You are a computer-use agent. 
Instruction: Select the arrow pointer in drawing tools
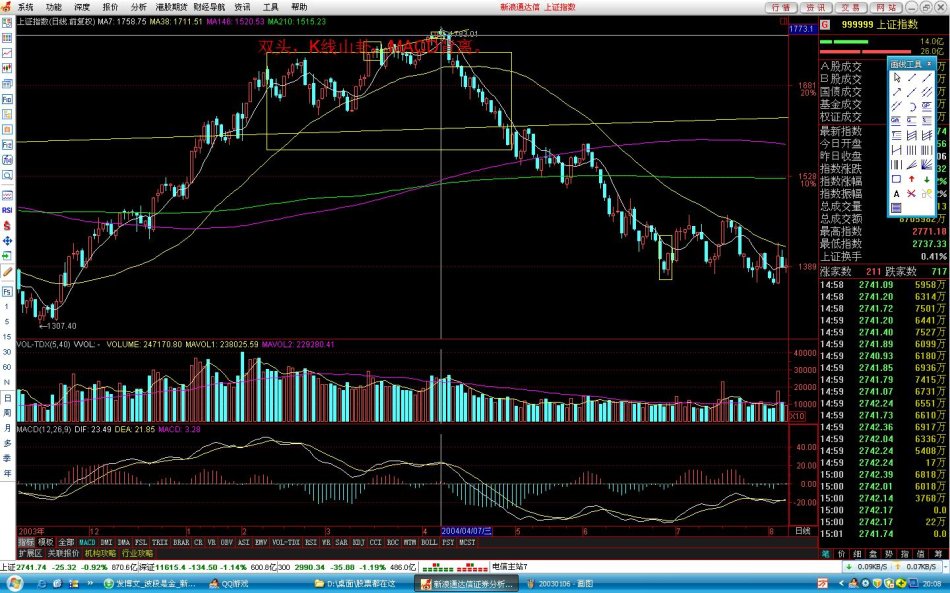897,78
